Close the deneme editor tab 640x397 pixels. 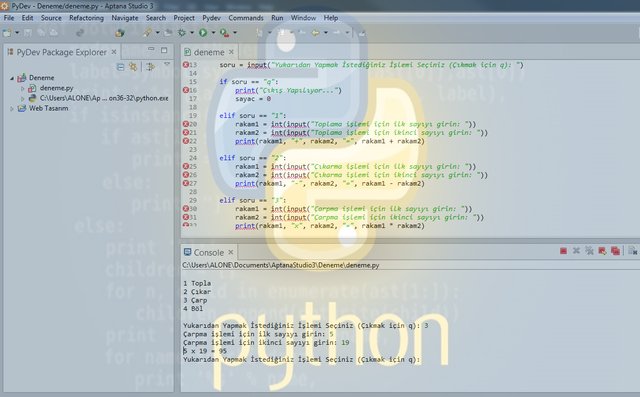(x=231, y=52)
